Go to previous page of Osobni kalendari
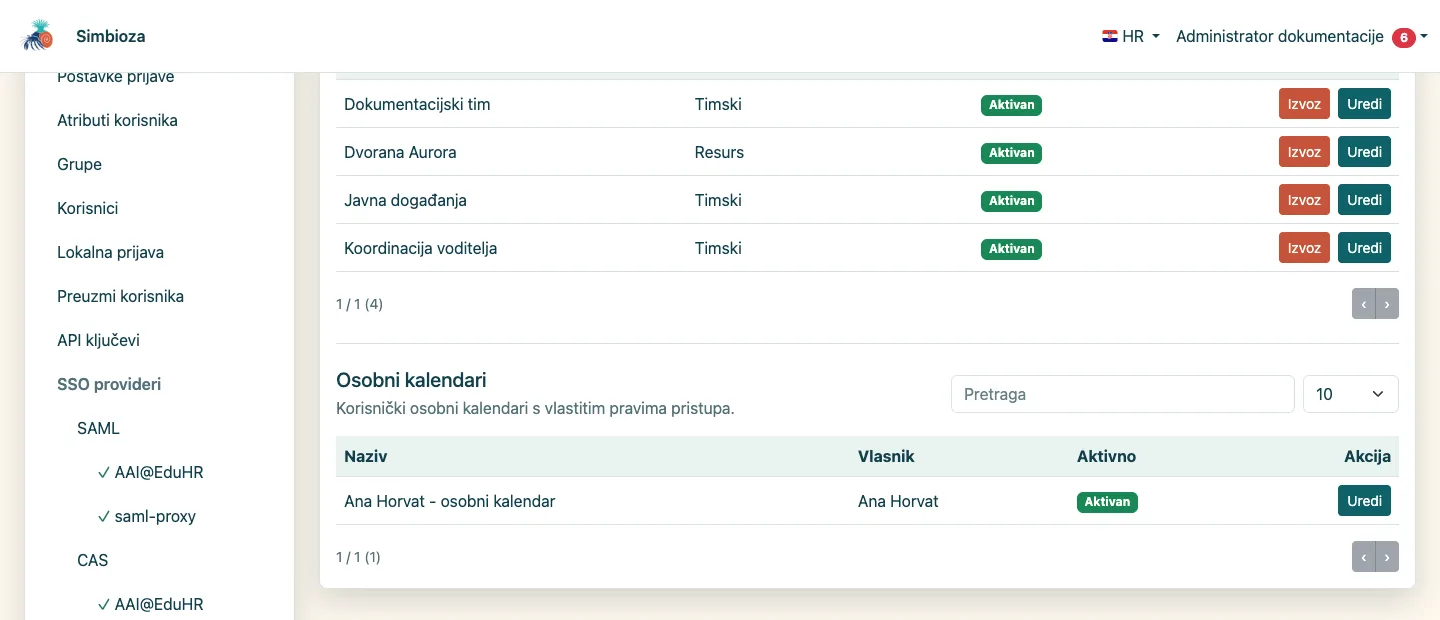Screen dimensions: 1440x620 coord(1363,557)
